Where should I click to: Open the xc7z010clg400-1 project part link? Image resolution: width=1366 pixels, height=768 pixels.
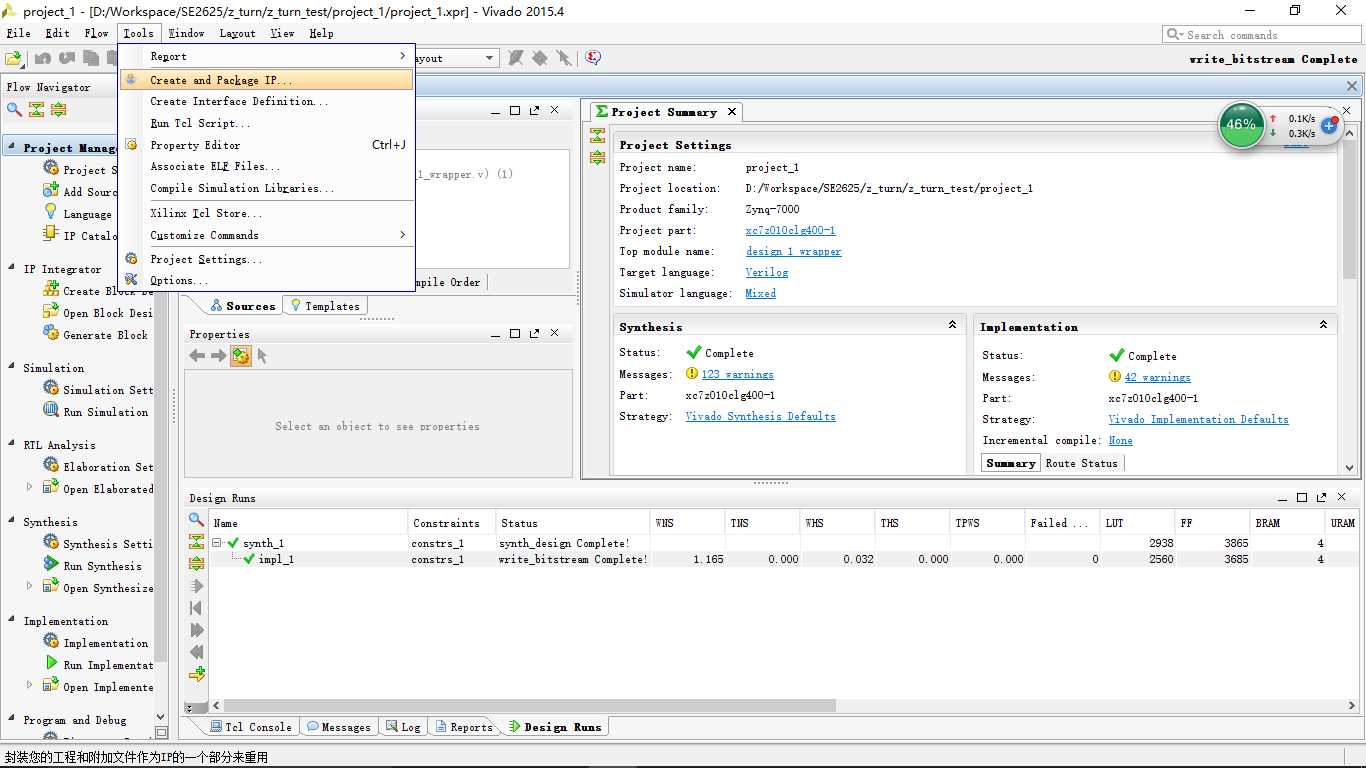click(x=790, y=230)
